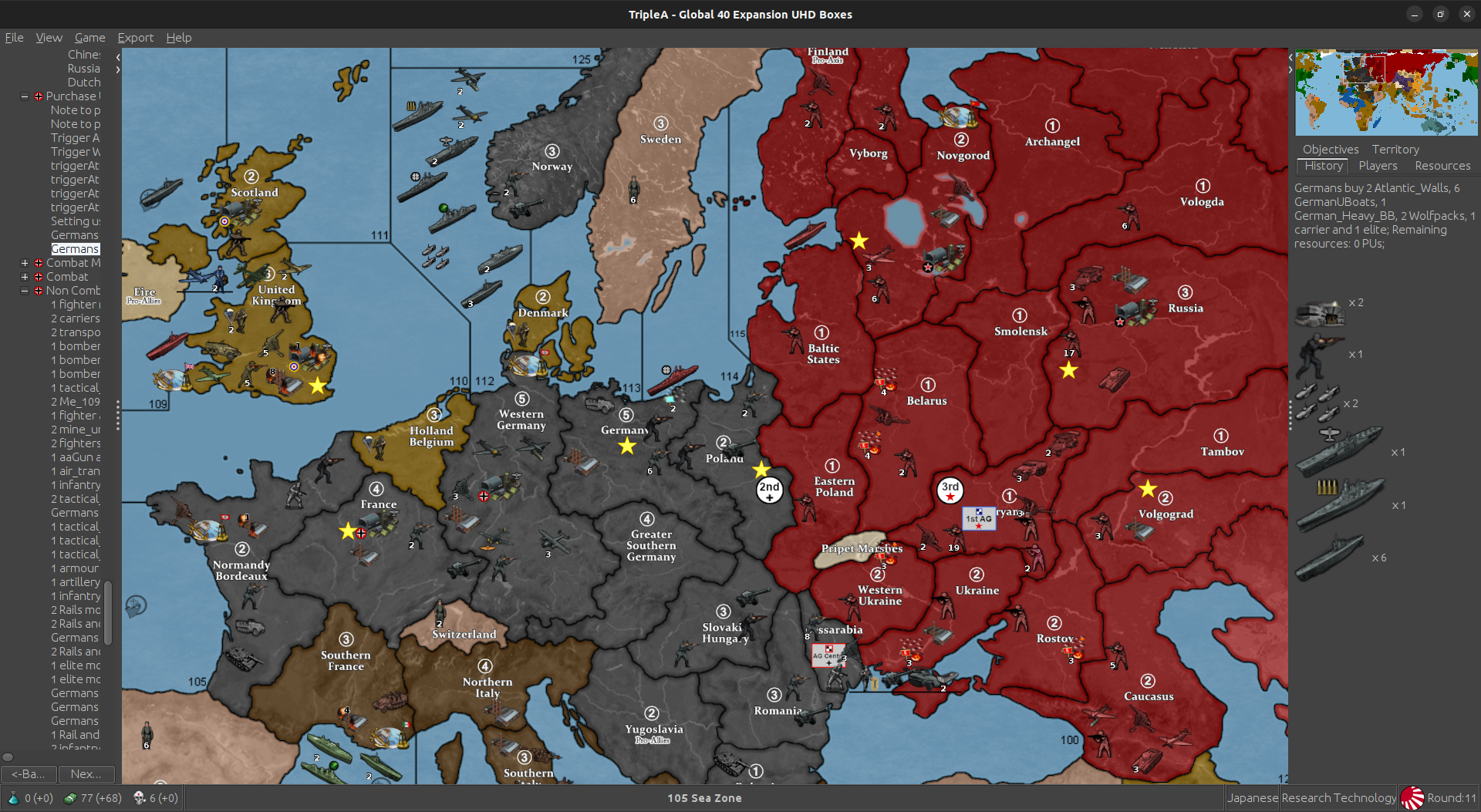
Task: Collapse left history panel with left arrow
Action: click(118, 57)
